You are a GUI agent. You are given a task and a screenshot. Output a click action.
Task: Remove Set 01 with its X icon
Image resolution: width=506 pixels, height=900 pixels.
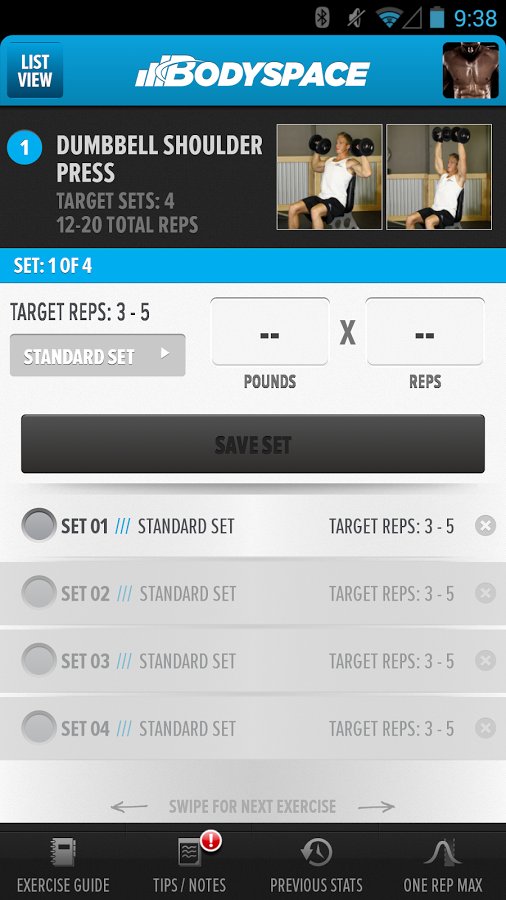coord(485,525)
